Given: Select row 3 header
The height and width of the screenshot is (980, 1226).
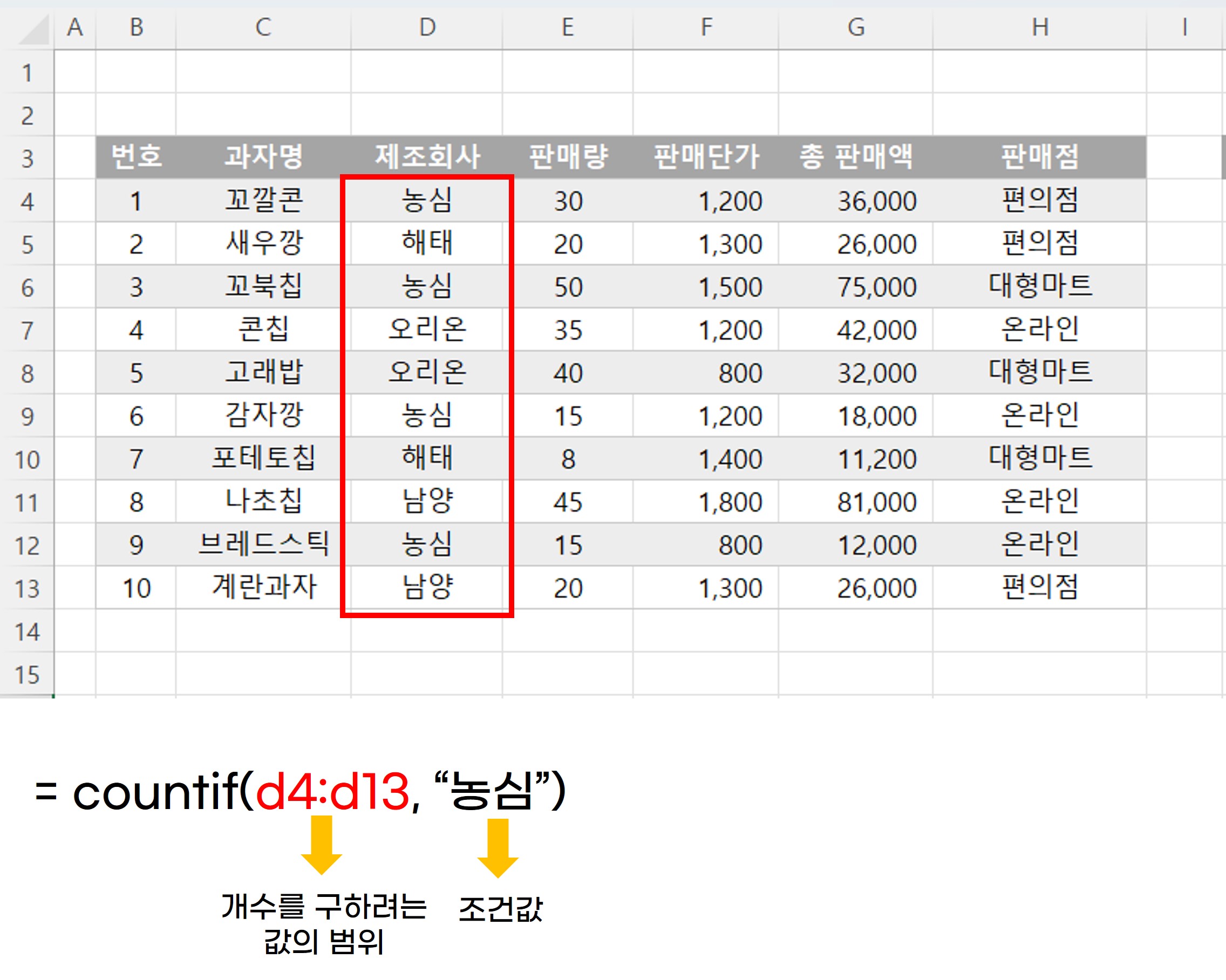Looking at the screenshot, I should tap(27, 157).
